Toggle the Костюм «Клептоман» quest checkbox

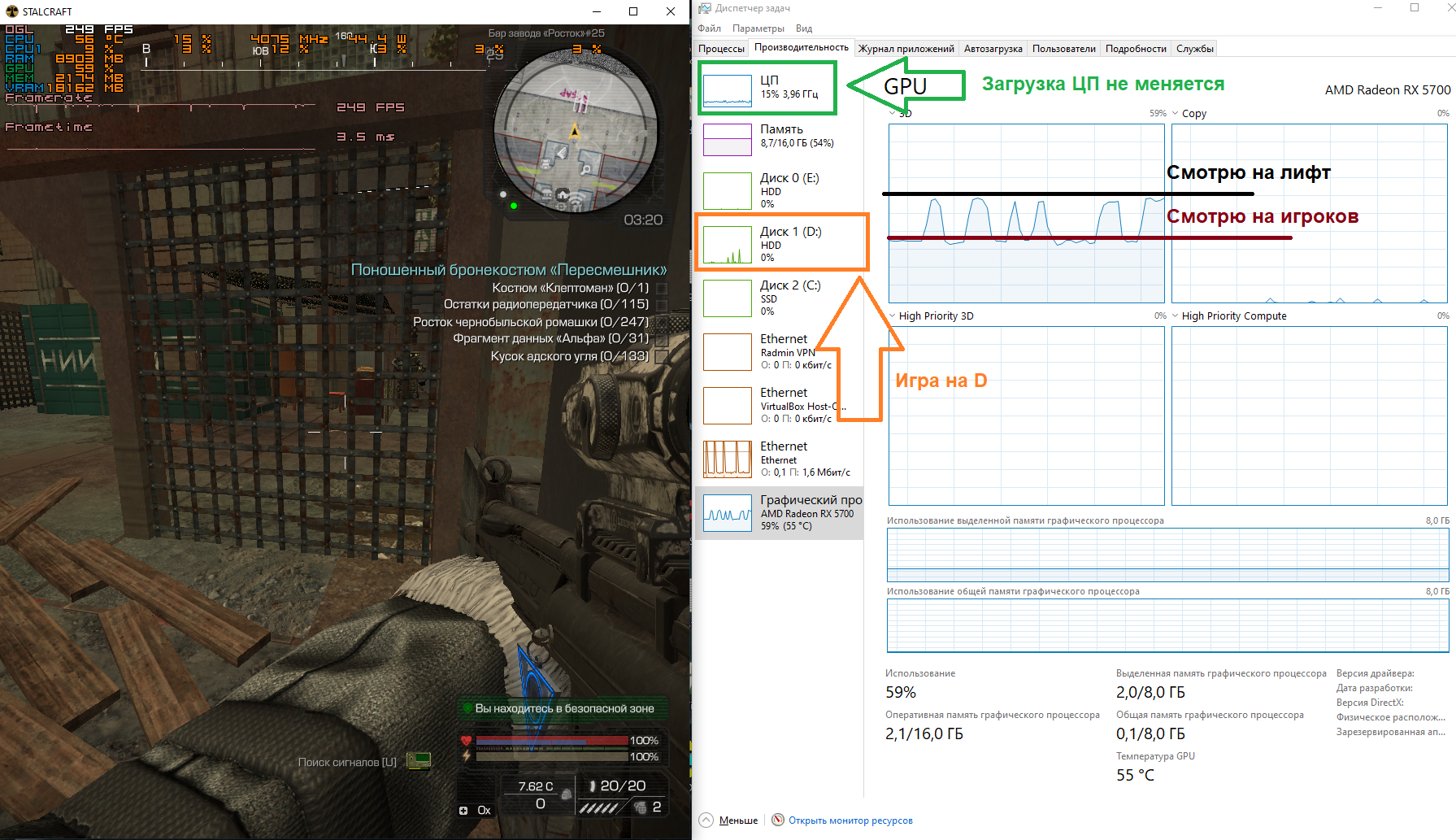662,289
